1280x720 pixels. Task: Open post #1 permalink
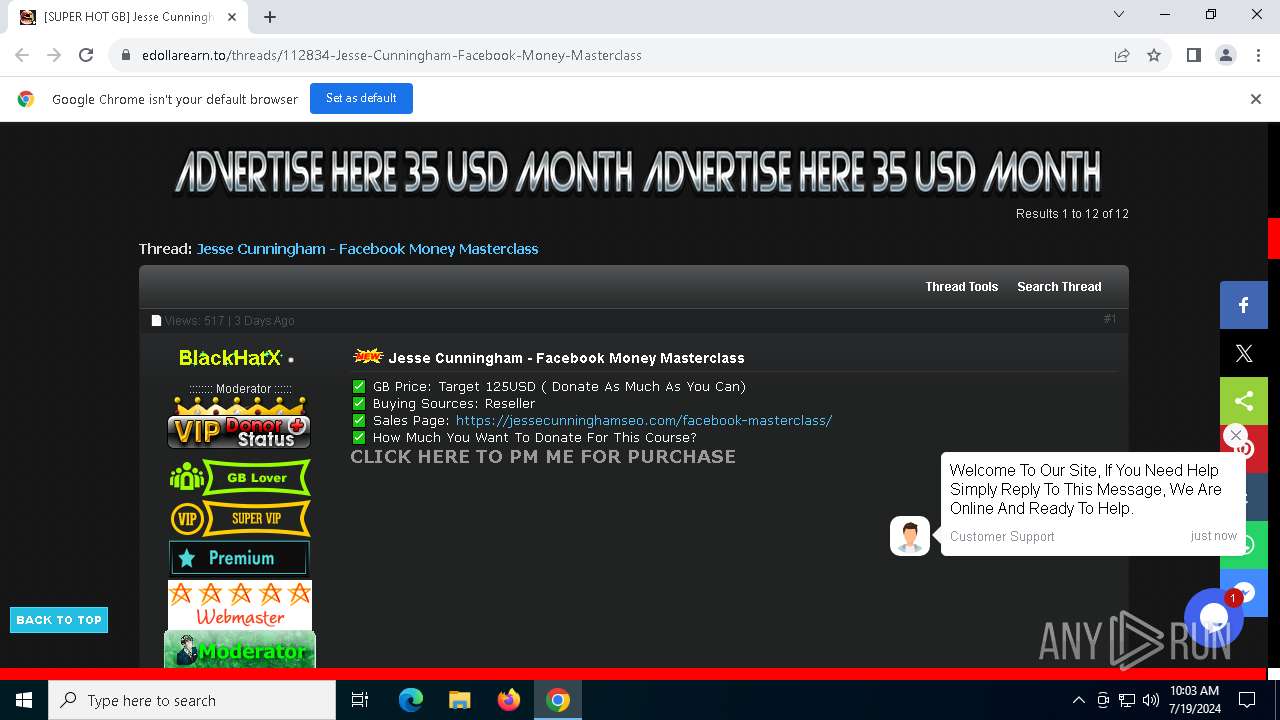tap(1110, 319)
